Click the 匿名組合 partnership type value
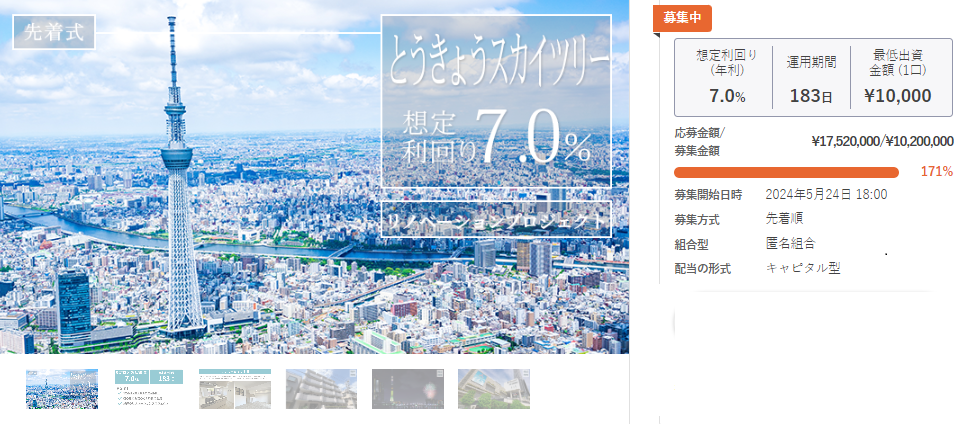The height and width of the screenshot is (424, 965). pos(791,243)
